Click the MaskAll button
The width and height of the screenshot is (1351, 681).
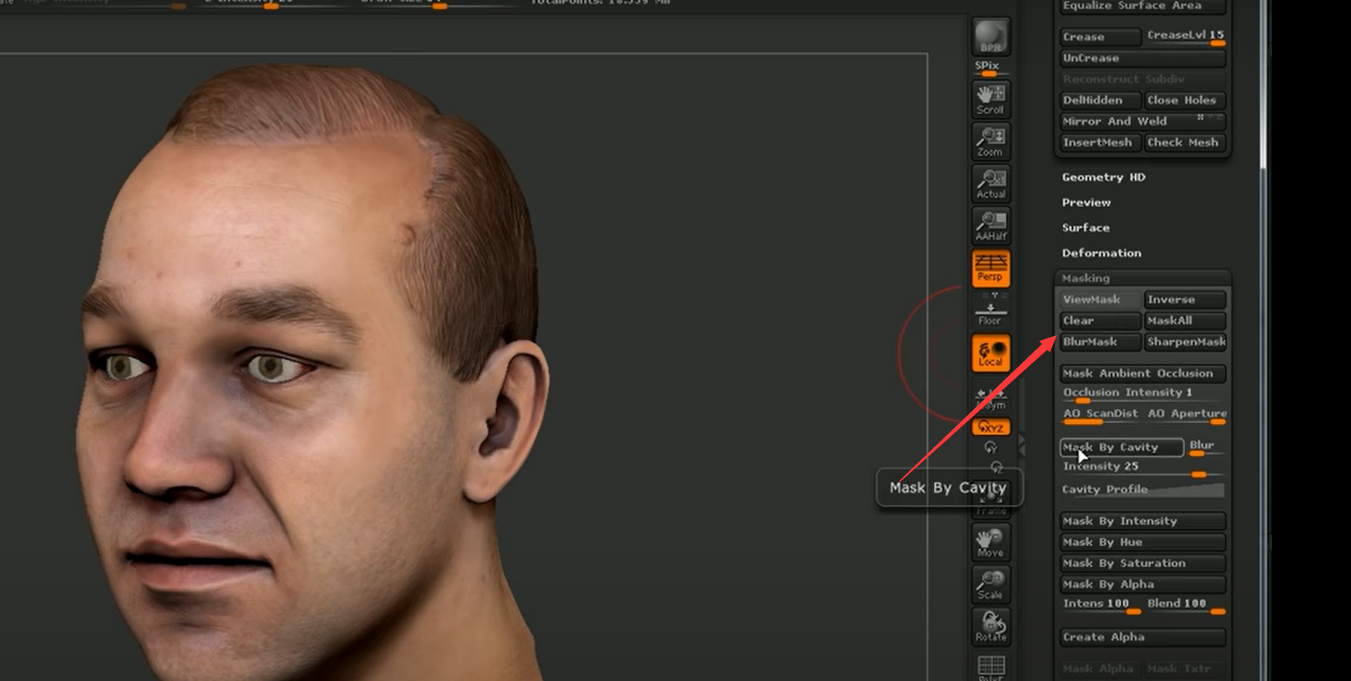click(x=1185, y=321)
